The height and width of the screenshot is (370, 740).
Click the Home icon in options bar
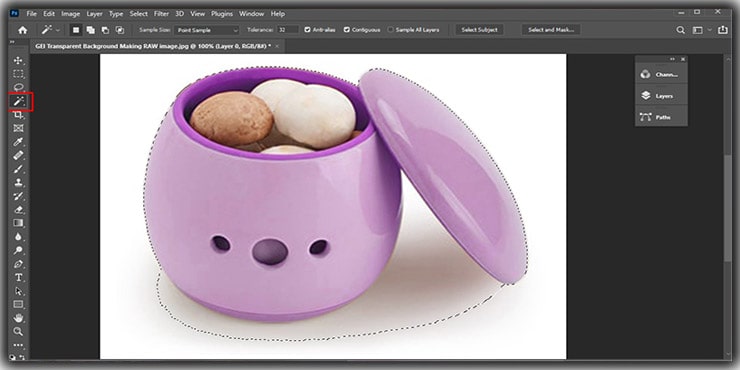pos(23,30)
